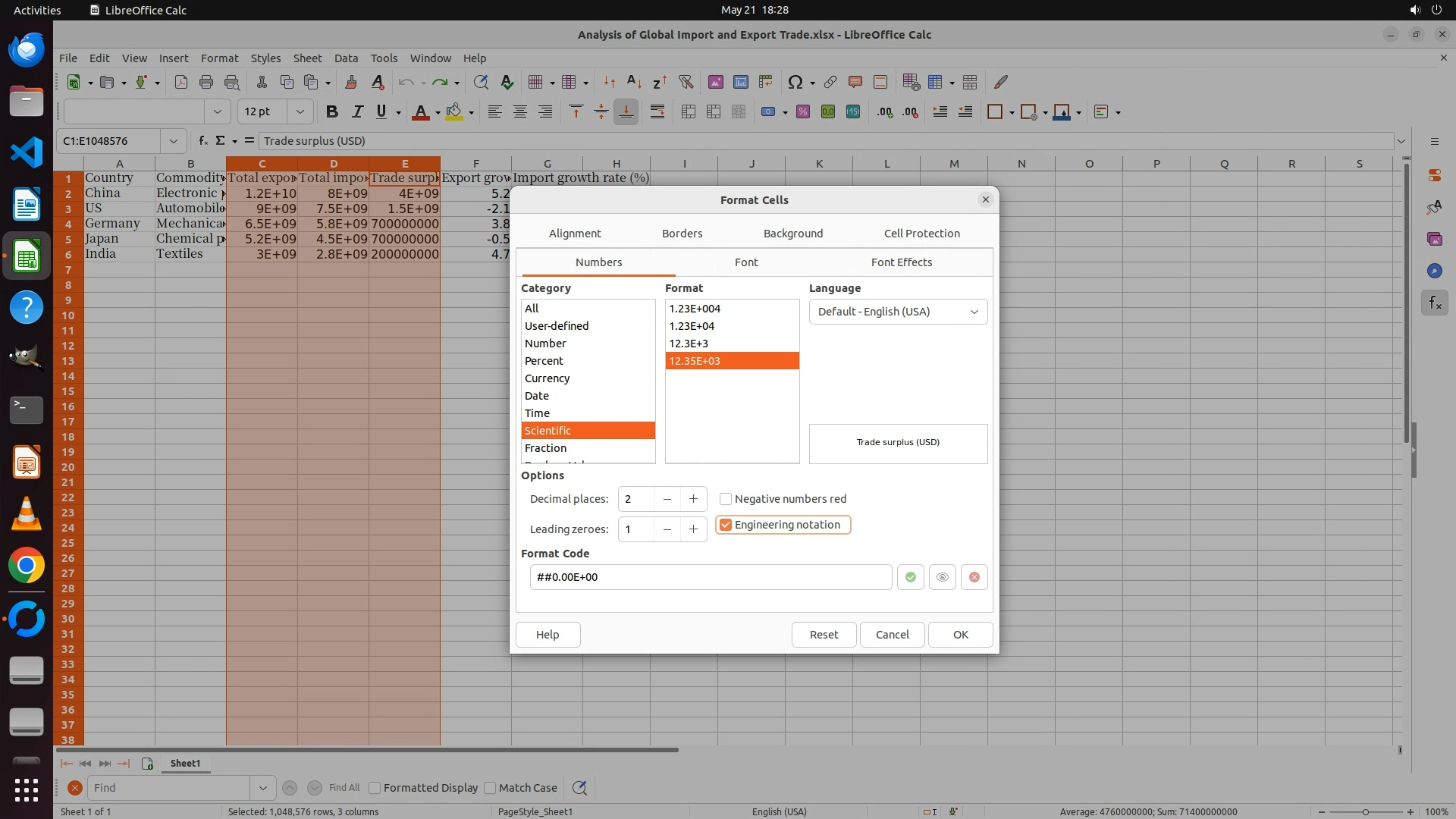
Task: Tick the Match Case checkbox
Action: pyautogui.click(x=490, y=788)
